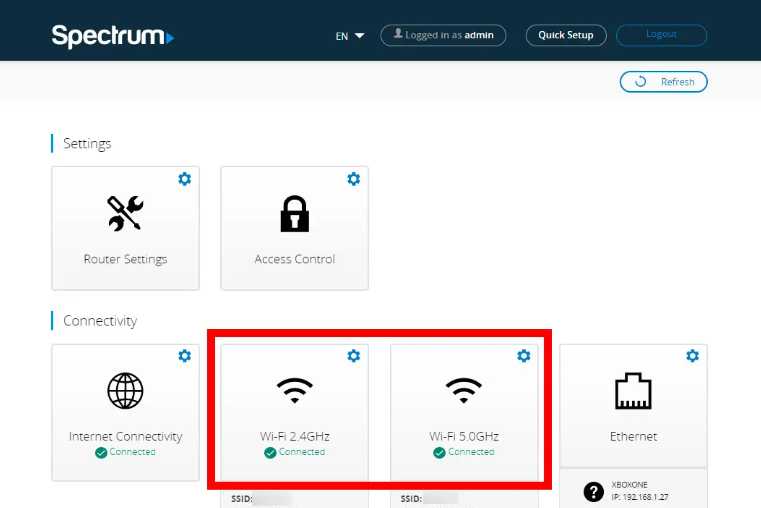
Task: Select the Wi-Fi 5.0GHz label
Action: pyautogui.click(x=464, y=436)
